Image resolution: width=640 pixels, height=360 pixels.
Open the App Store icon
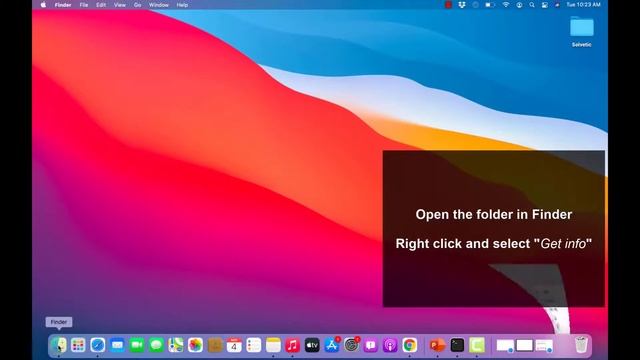(332, 345)
